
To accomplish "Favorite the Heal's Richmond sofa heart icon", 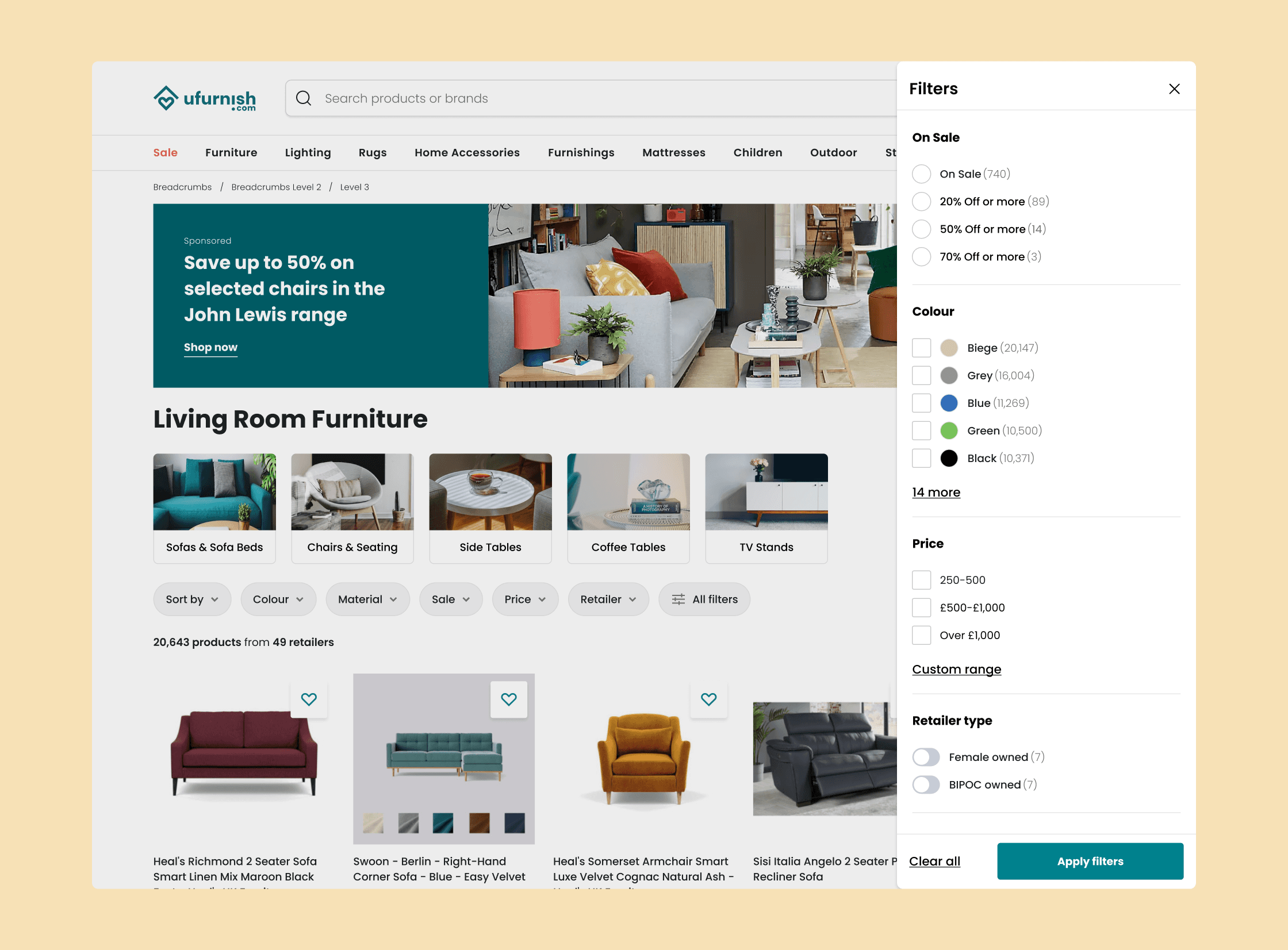I will point(309,699).
